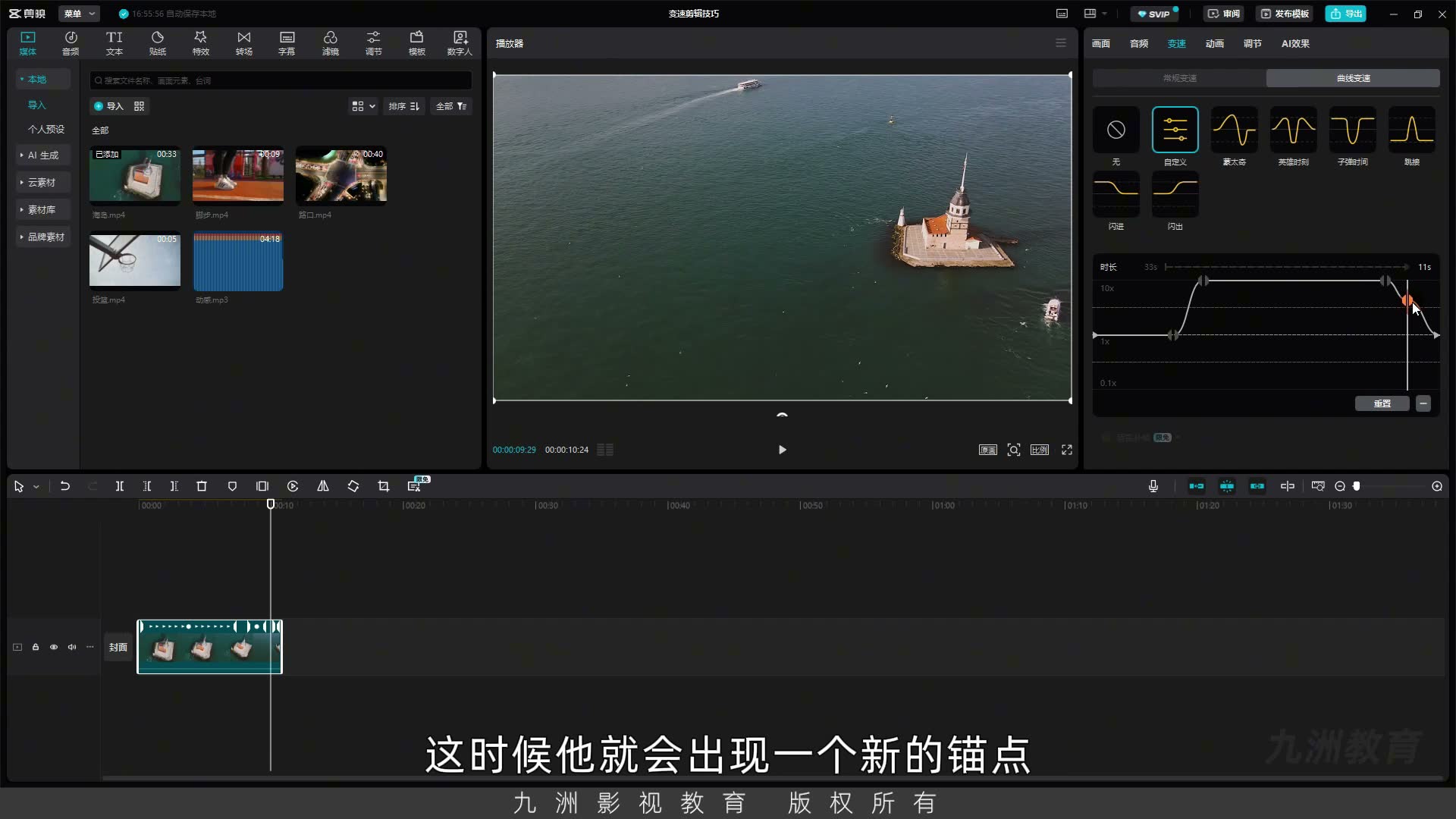Click the marker shield icon in timeline toolbar
The height and width of the screenshot is (819, 1456).
click(x=232, y=486)
